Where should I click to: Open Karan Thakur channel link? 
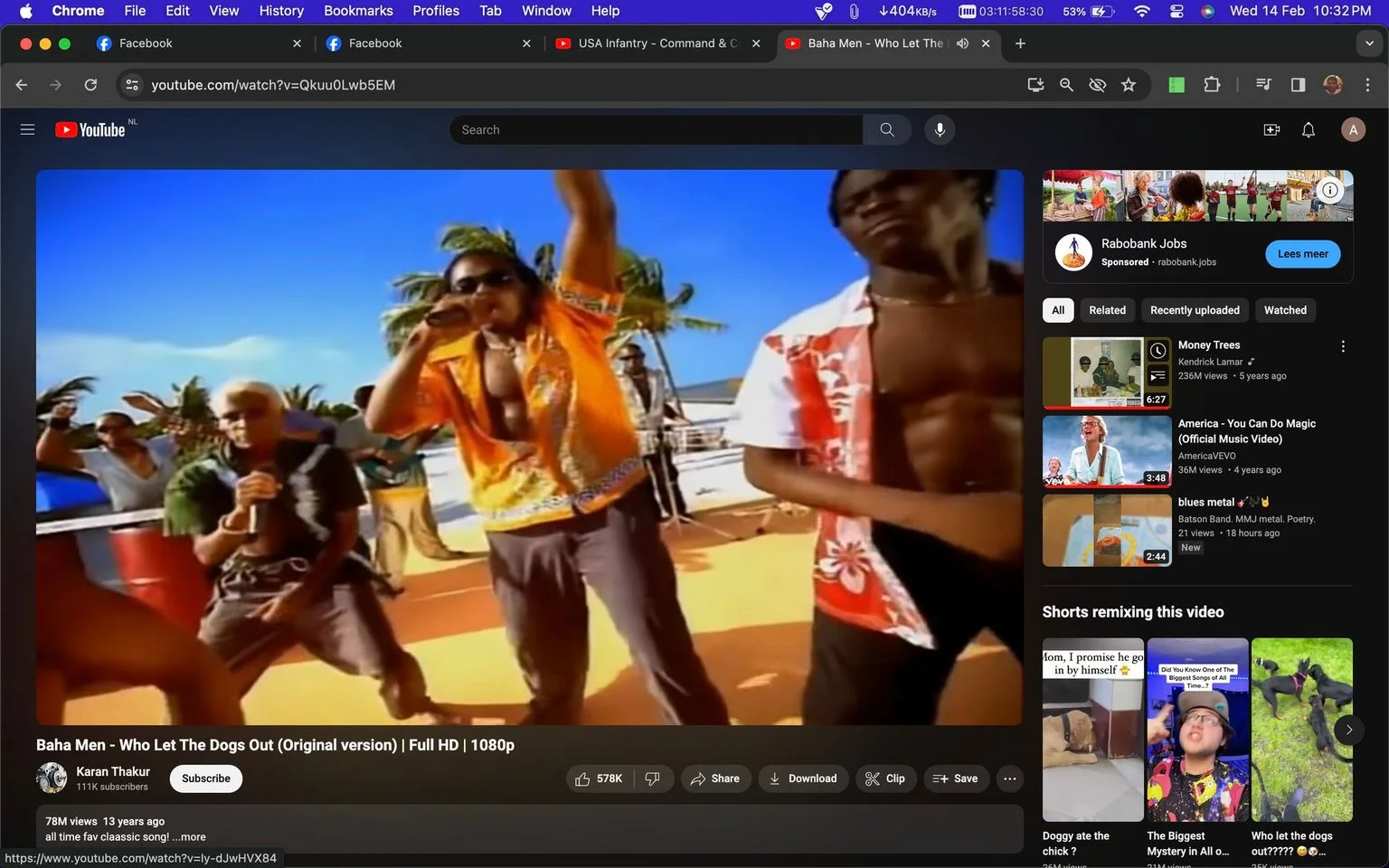(x=113, y=771)
